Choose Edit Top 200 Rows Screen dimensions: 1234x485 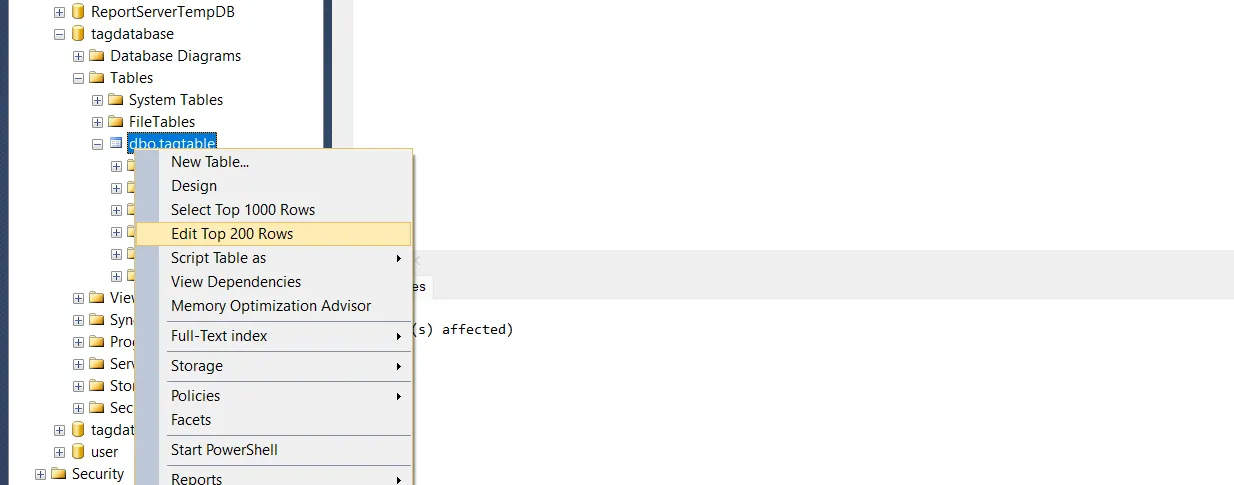(232, 234)
